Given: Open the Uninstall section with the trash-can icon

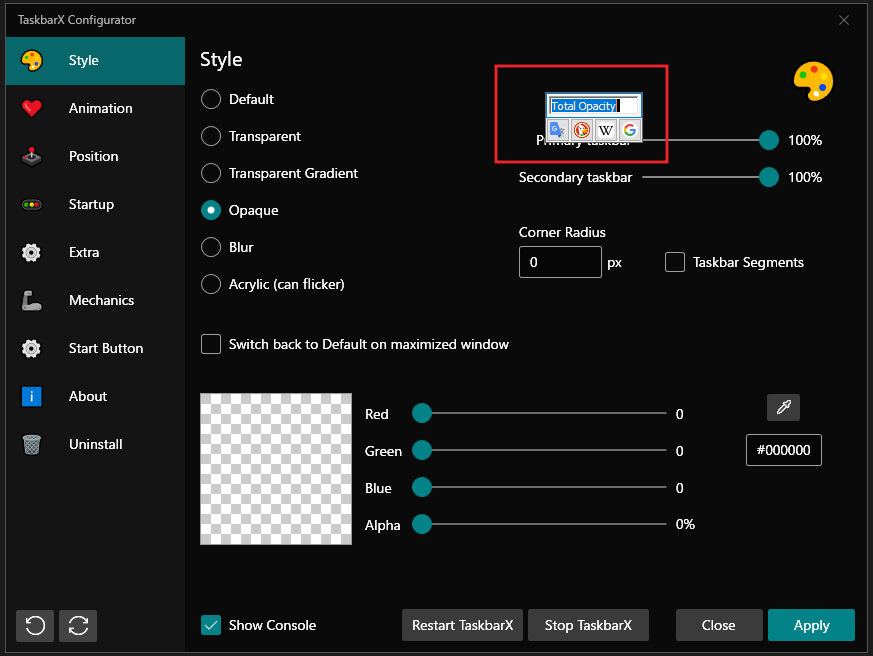Looking at the screenshot, I should click(x=95, y=444).
